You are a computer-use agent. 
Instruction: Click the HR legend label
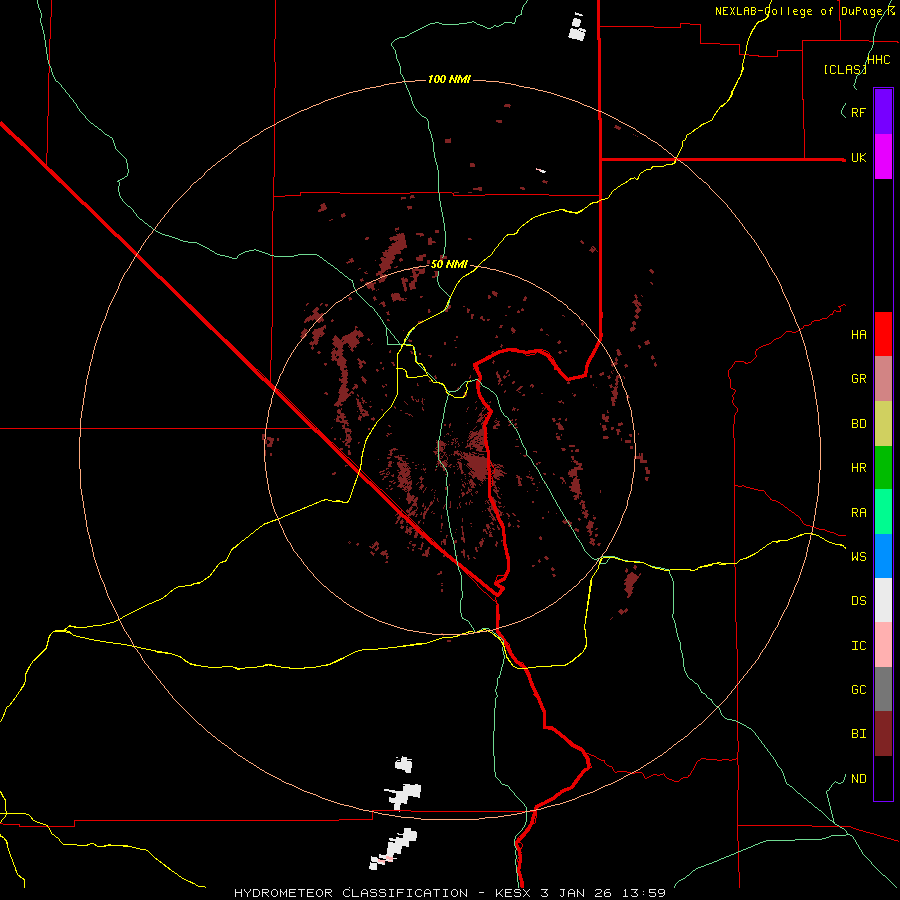858,467
